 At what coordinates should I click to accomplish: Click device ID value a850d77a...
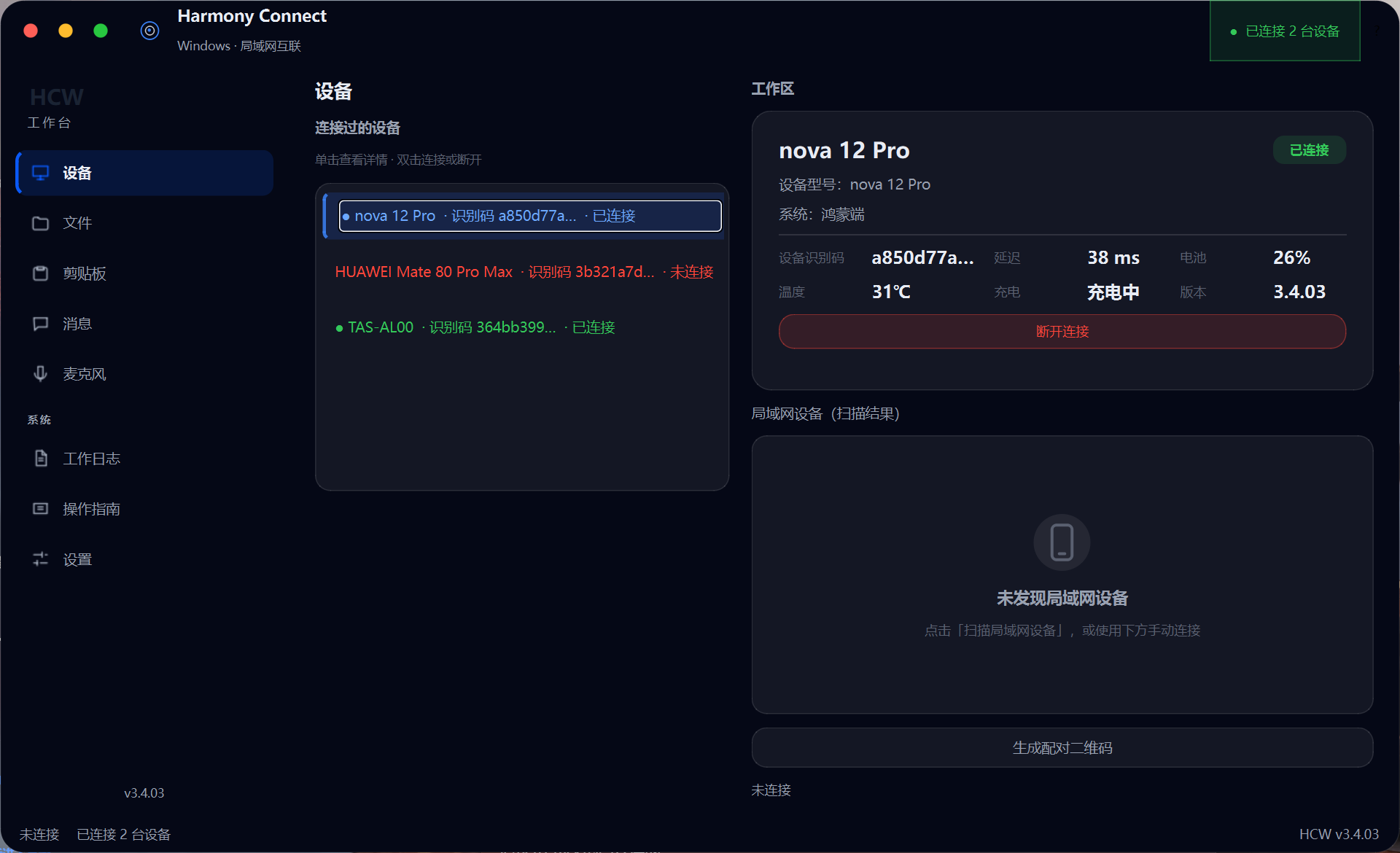(x=922, y=257)
